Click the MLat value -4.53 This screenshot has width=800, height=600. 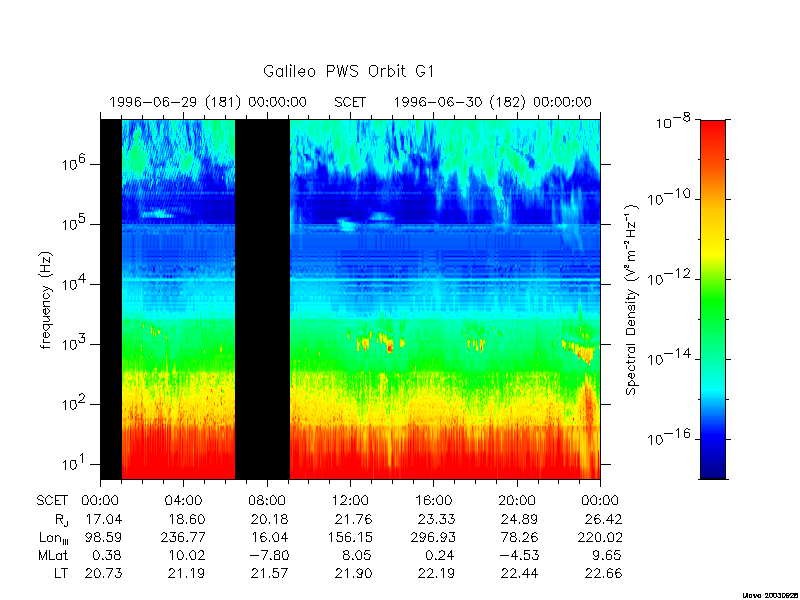point(519,555)
